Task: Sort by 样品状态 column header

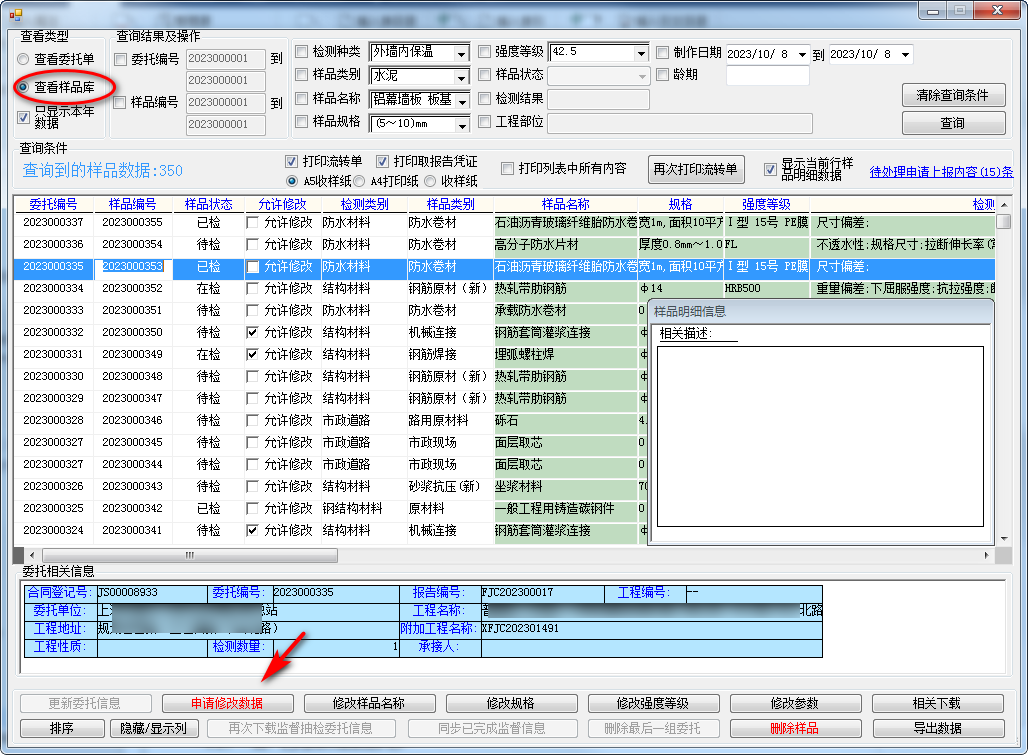Action: (x=209, y=204)
